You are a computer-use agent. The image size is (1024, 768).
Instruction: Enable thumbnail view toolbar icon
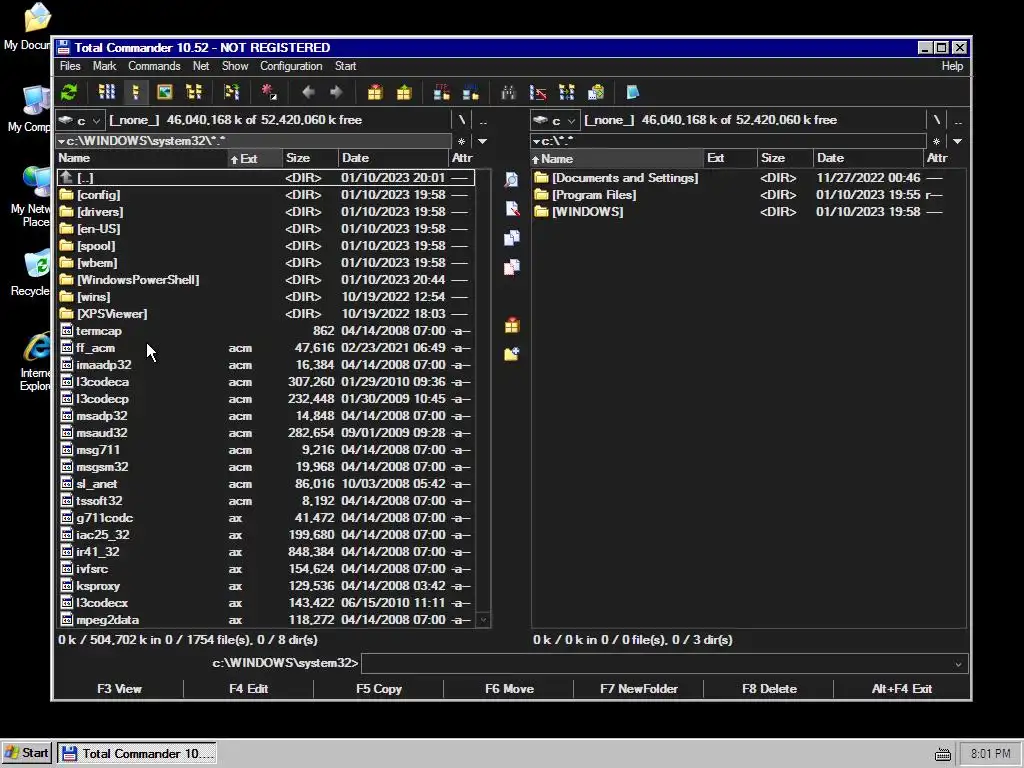coord(165,92)
